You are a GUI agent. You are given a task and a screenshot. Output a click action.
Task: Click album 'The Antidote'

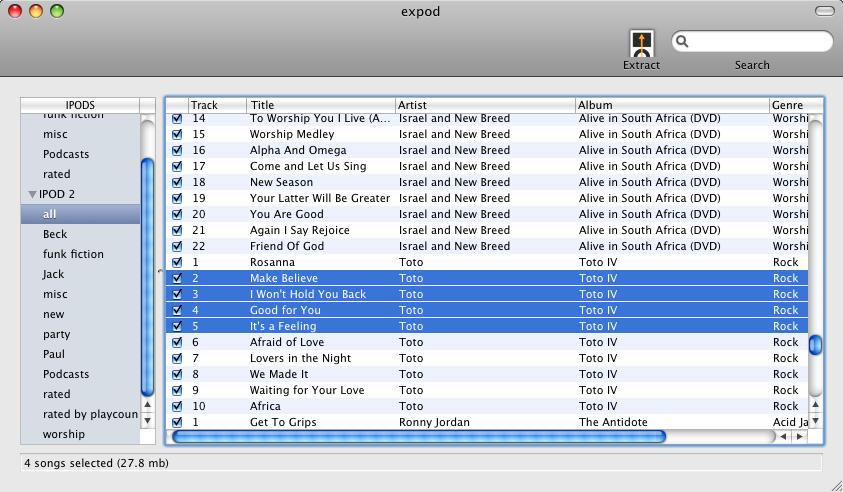tap(613, 423)
